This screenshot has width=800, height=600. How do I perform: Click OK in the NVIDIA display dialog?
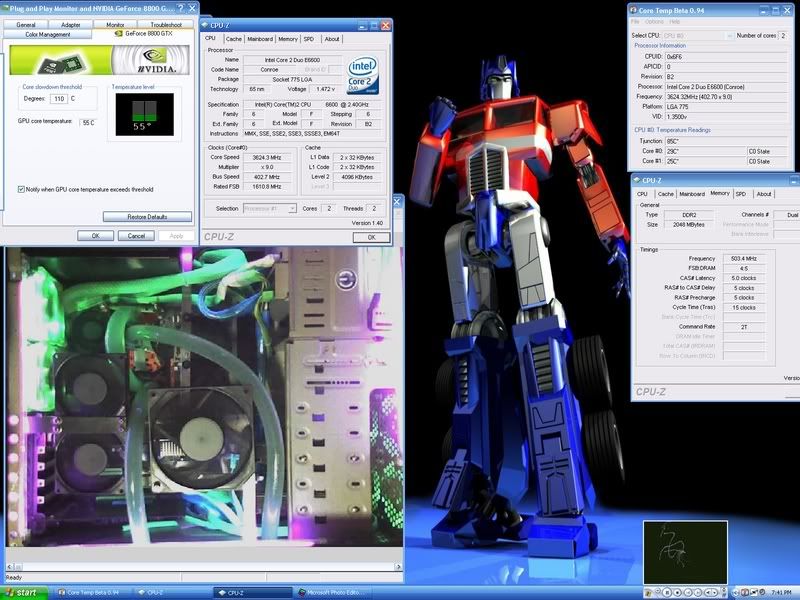[x=95, y=236]
